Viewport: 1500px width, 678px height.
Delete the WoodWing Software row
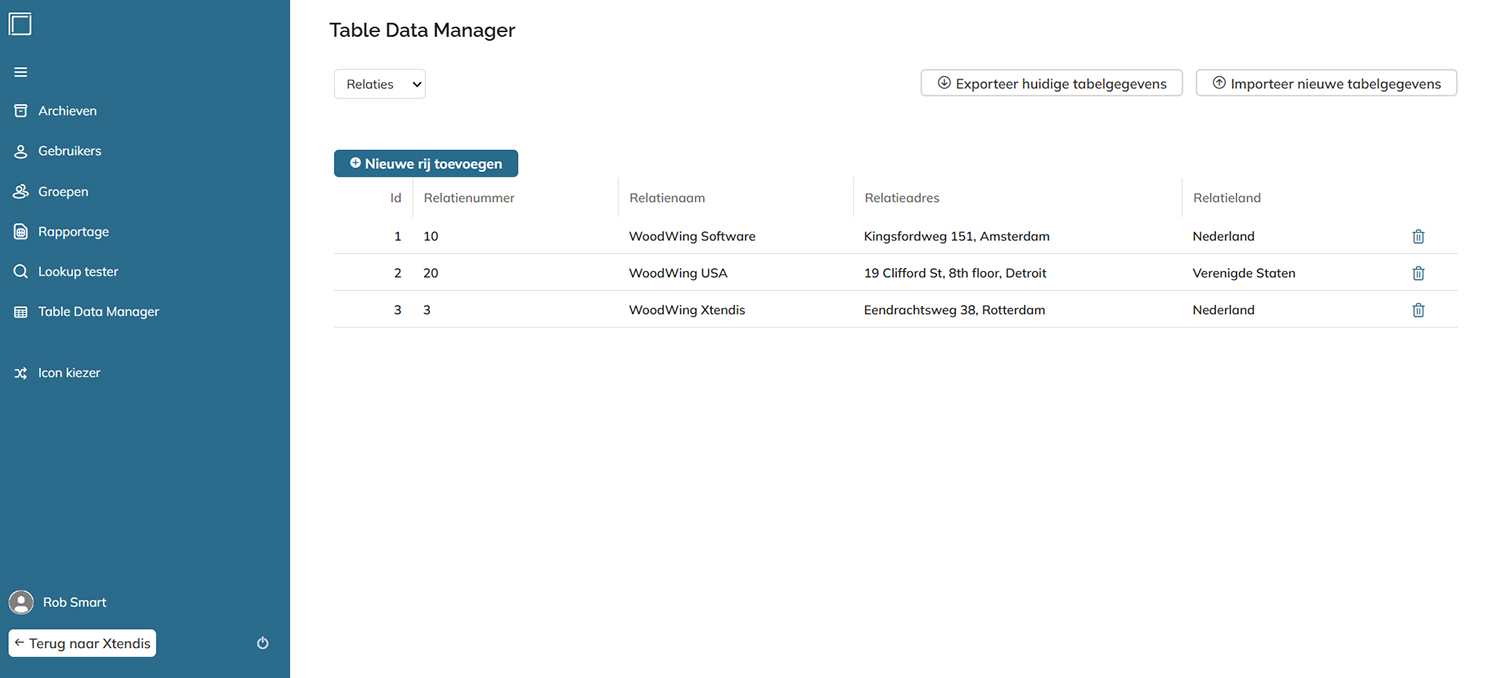click(1418, 237)
